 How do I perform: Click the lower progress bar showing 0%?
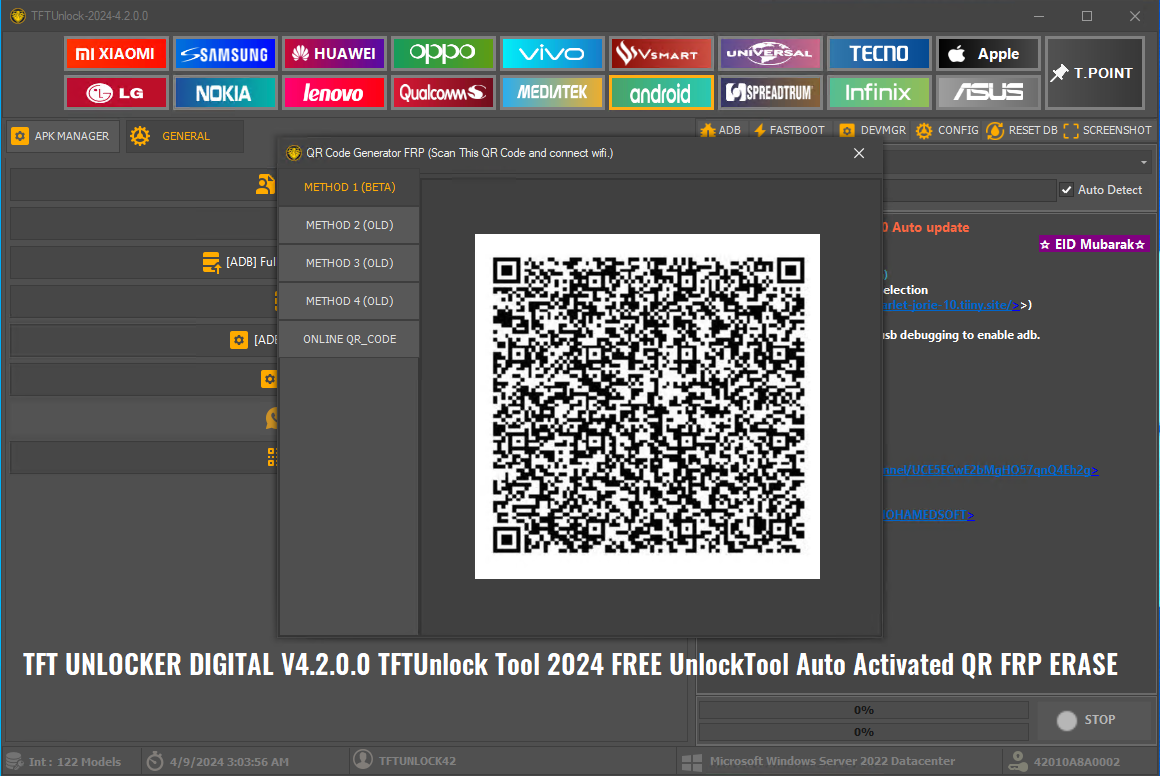pos(863,732)
